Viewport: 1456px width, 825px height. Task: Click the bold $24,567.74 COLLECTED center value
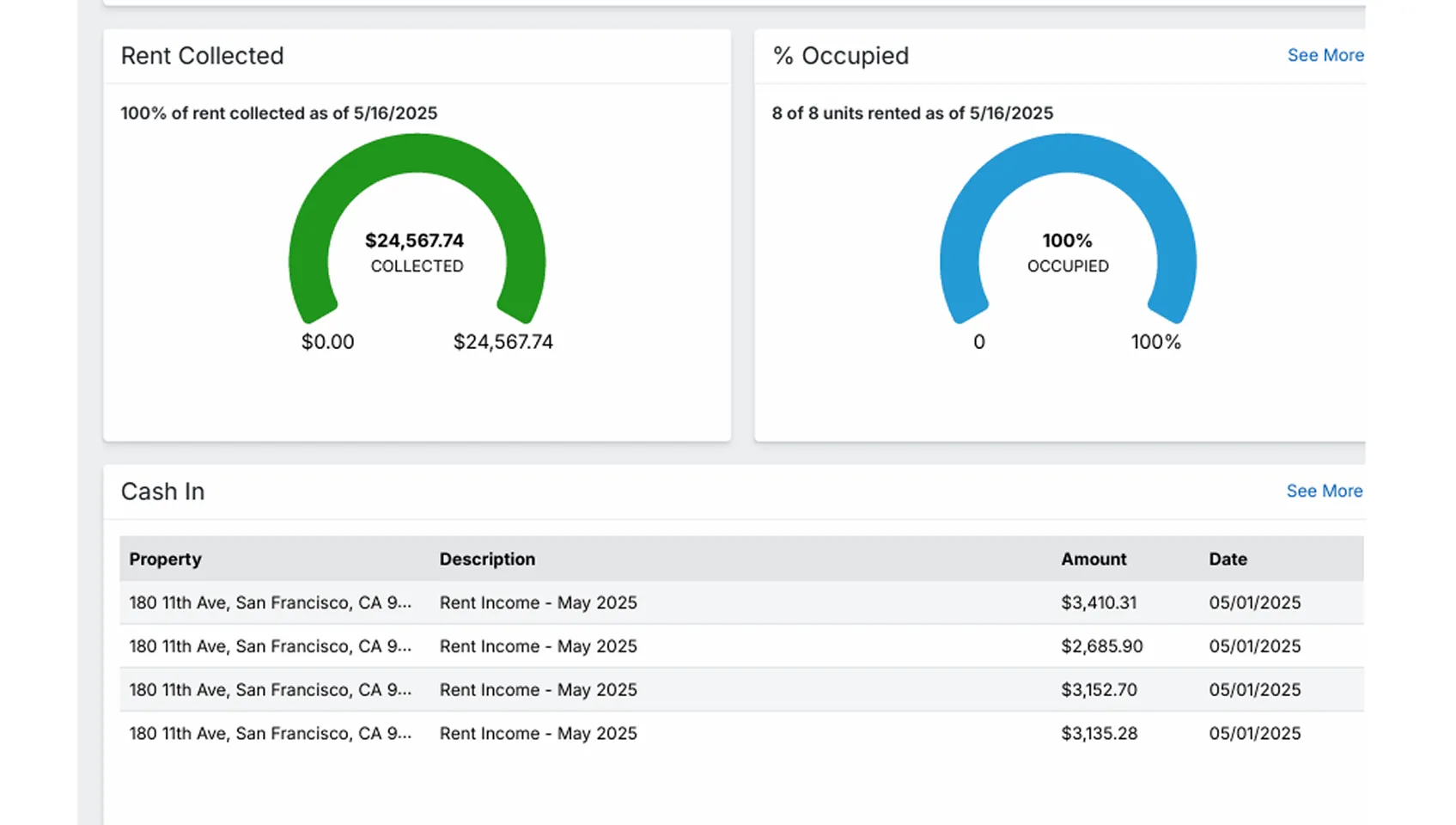[414, 241]
